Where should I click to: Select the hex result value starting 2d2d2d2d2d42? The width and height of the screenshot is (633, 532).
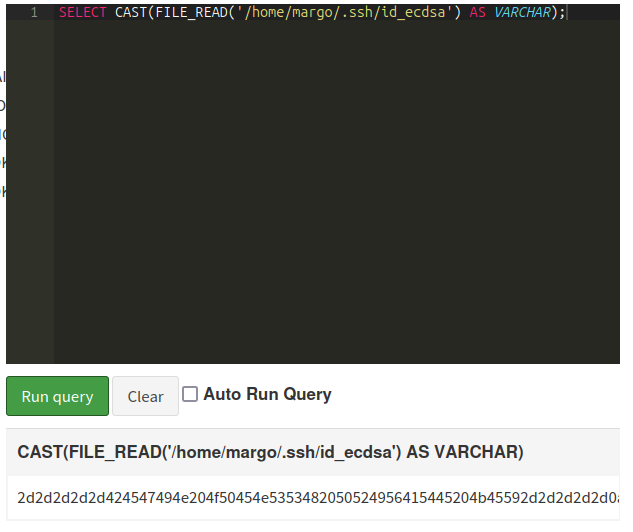[x=318, y=498]
